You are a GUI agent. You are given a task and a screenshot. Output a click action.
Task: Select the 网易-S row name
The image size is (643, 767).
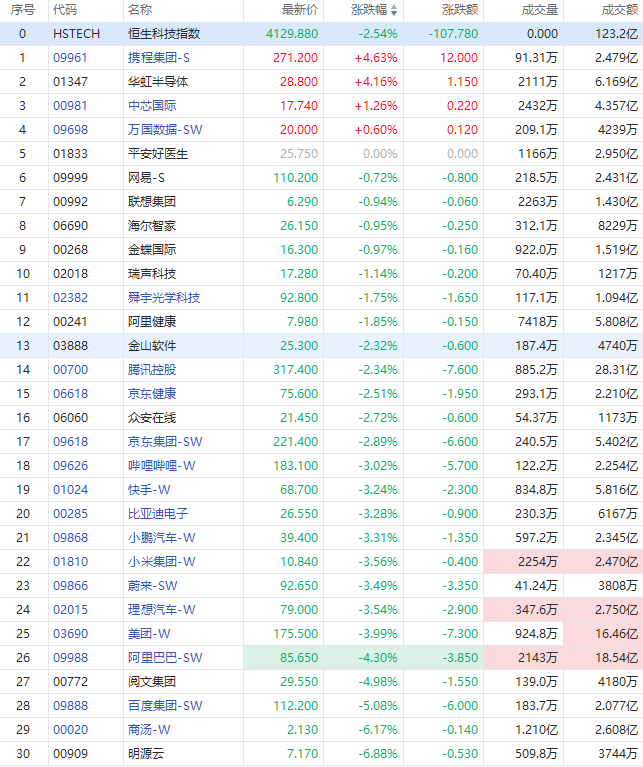(x=146, y=178)
